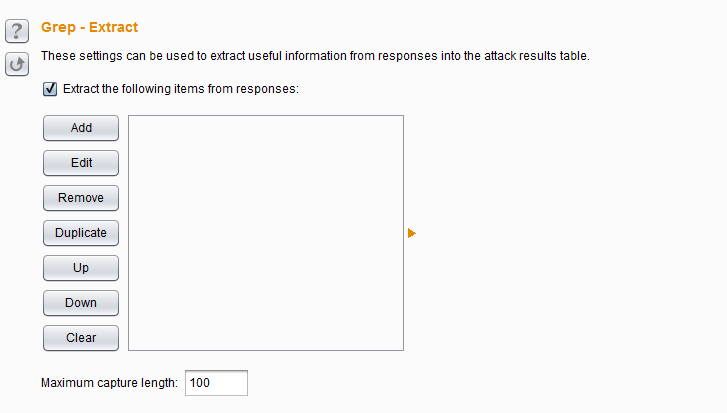This screenshot has height=413, width=727.
Task: Open the Grep - Extract help icon
Action: 17,31
